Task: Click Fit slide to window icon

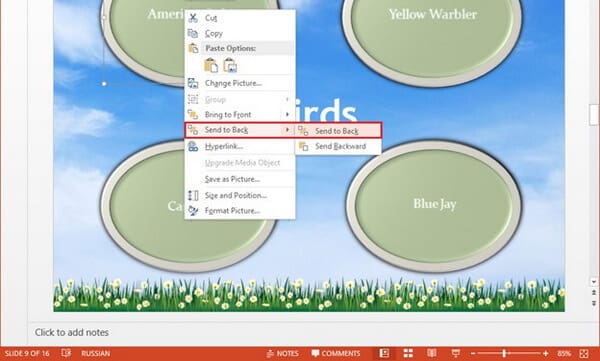Action: 584,353
